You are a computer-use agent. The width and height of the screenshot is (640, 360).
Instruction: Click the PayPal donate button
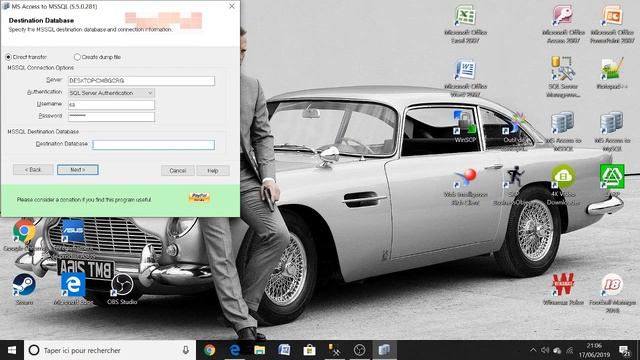[x=199, y=198]
